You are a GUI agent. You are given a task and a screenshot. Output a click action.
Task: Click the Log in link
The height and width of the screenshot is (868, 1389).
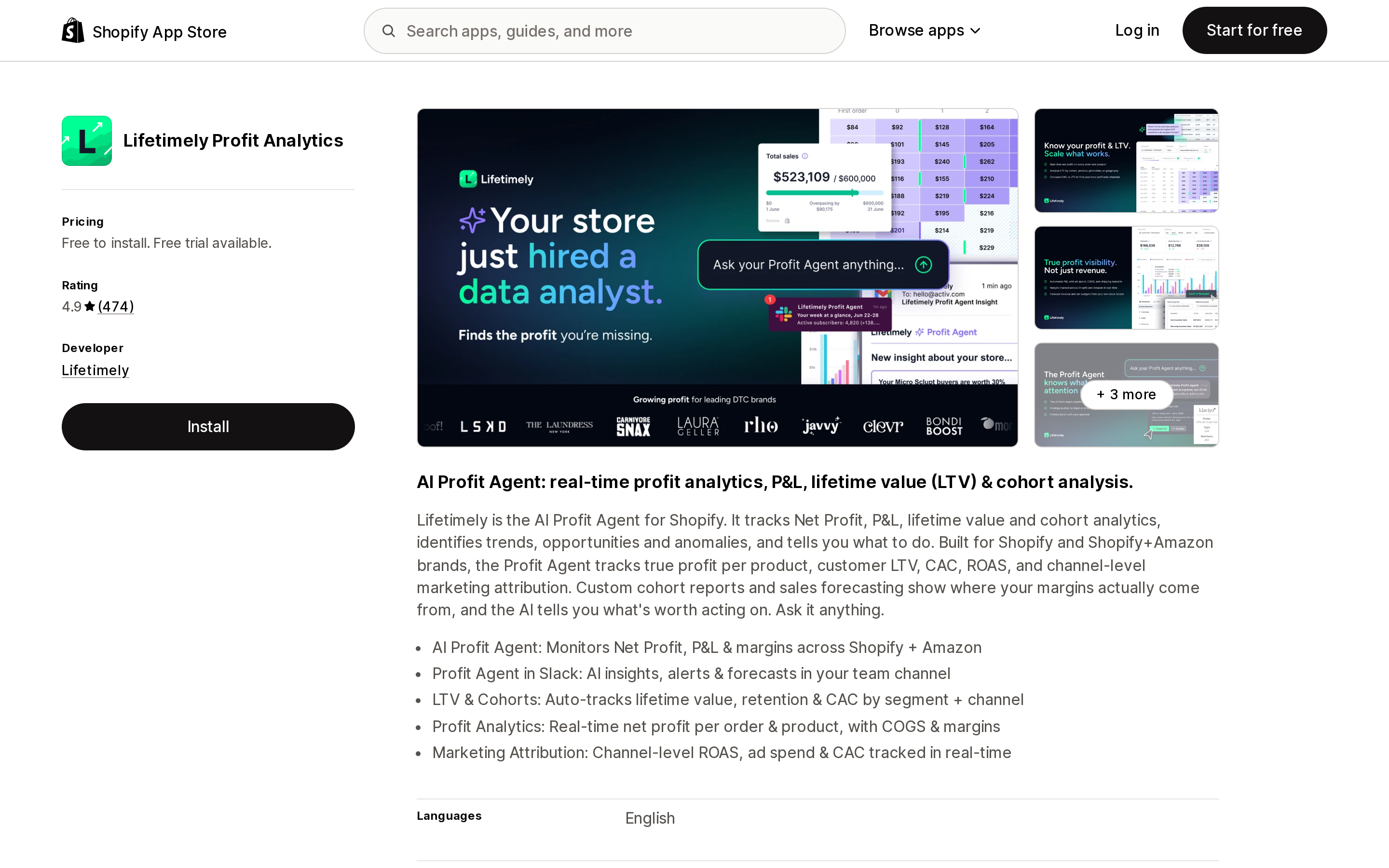[1137, 30]
